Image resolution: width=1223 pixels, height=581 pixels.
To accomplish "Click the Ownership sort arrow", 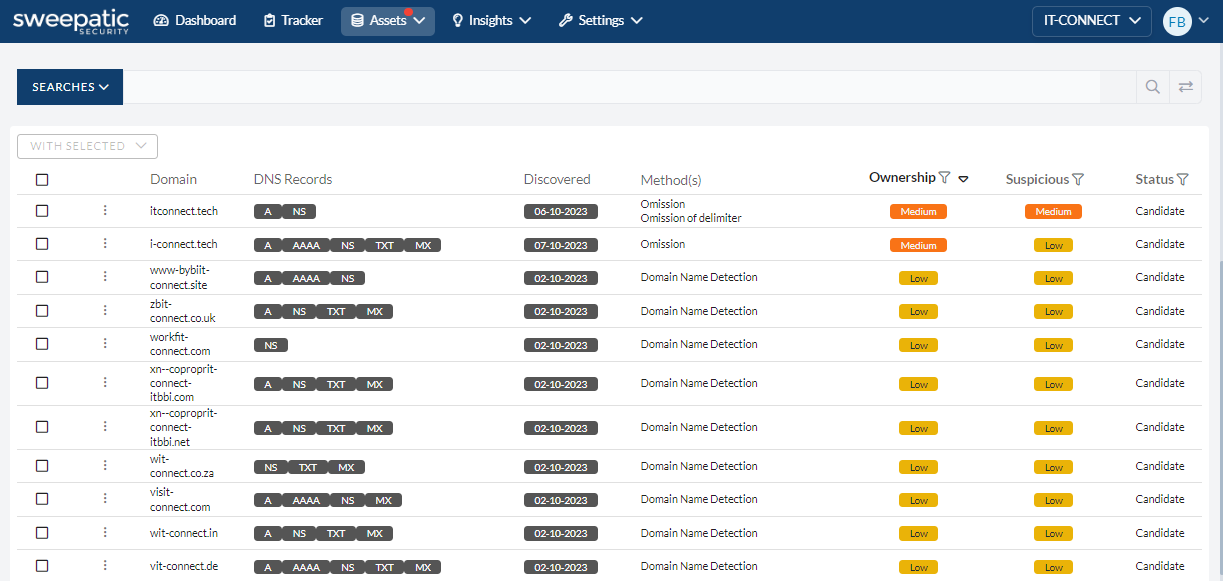I will point(963,180).
